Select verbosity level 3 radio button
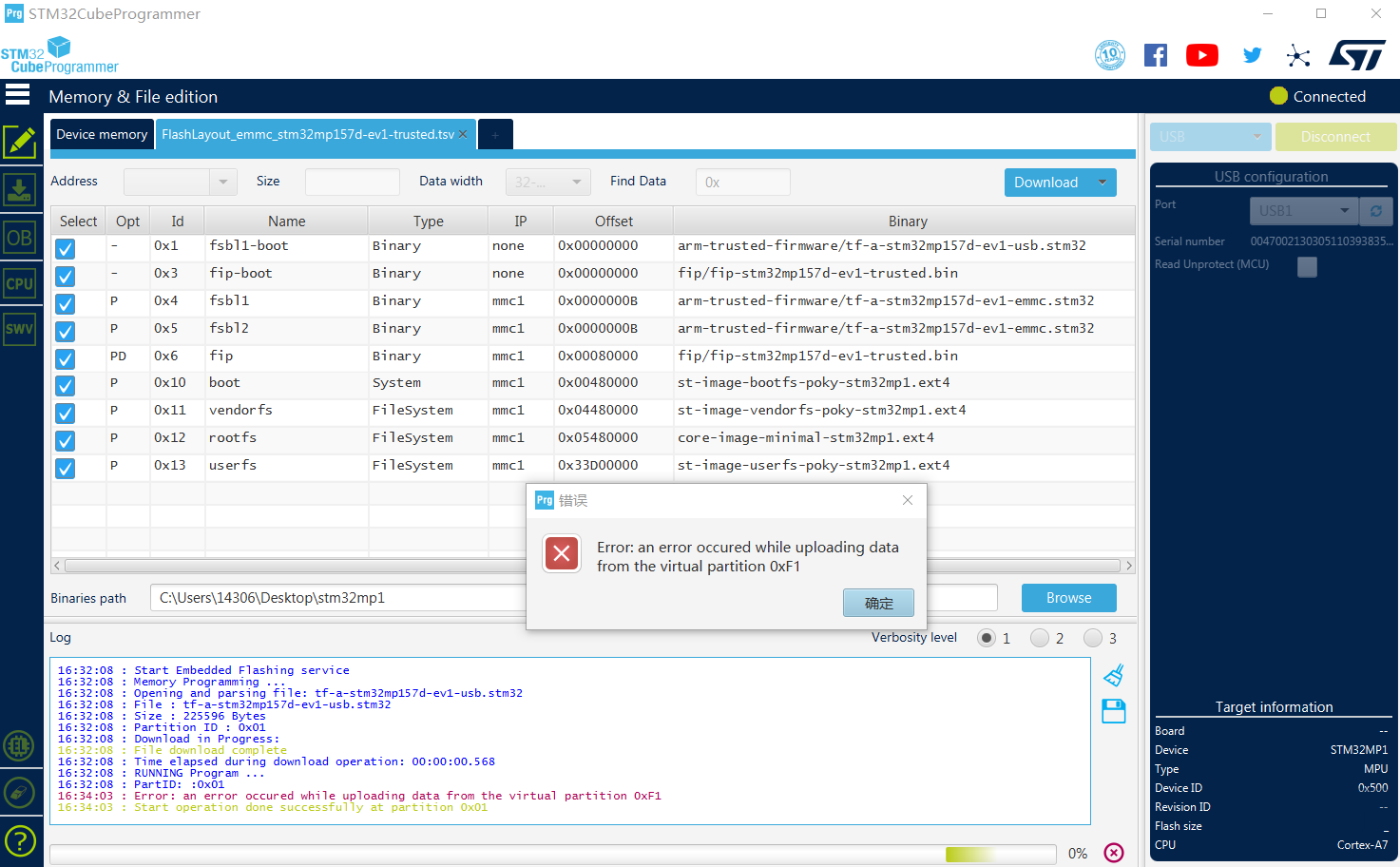This screenshot has width=1400, height=867. tap(1093, 638)
